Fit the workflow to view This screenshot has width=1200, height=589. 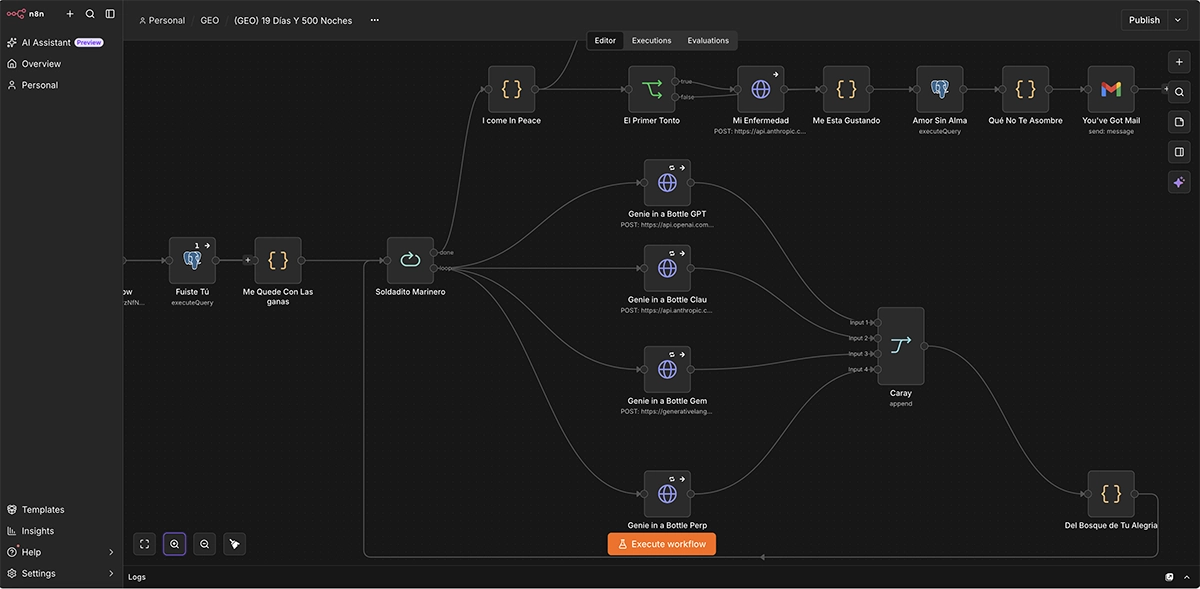(145, 544)
